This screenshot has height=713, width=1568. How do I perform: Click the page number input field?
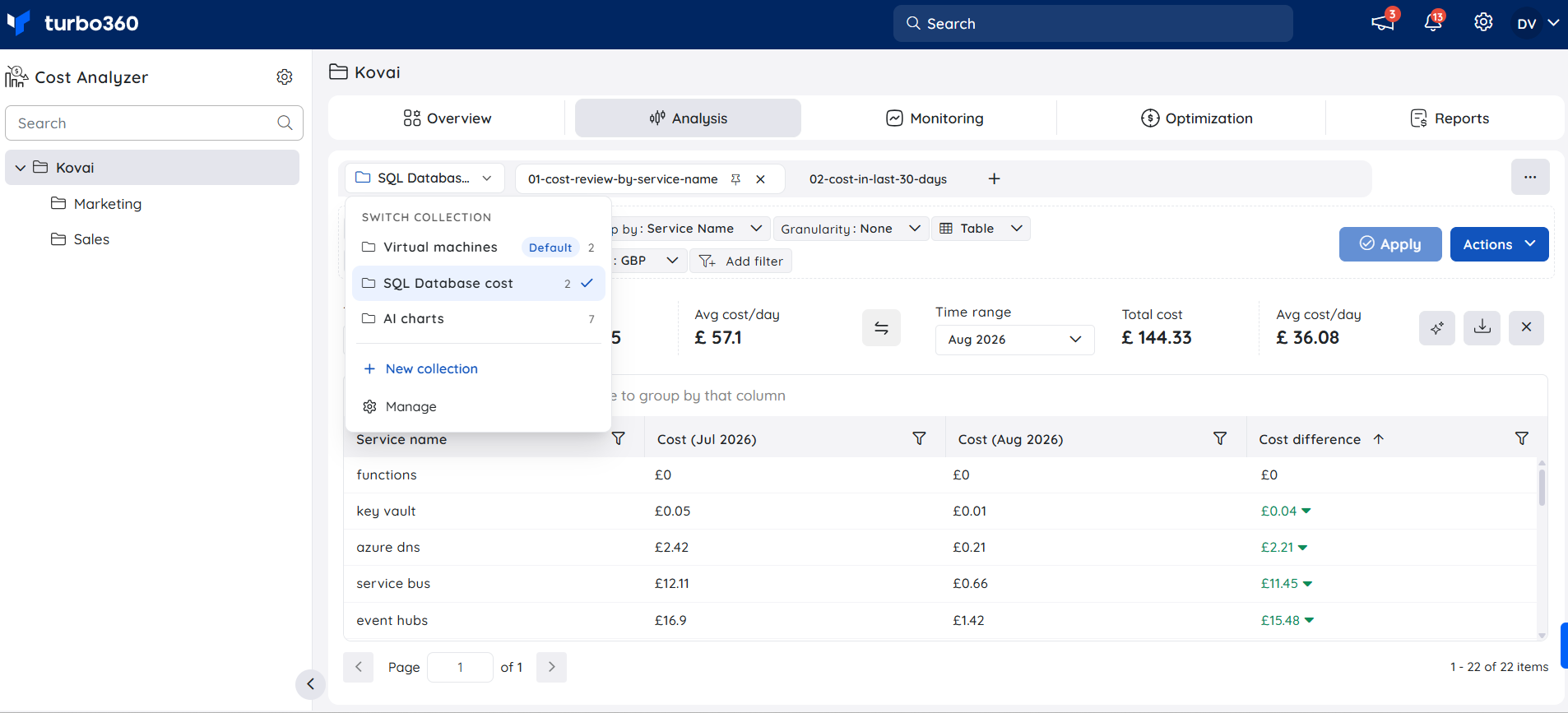click(460, 667)
